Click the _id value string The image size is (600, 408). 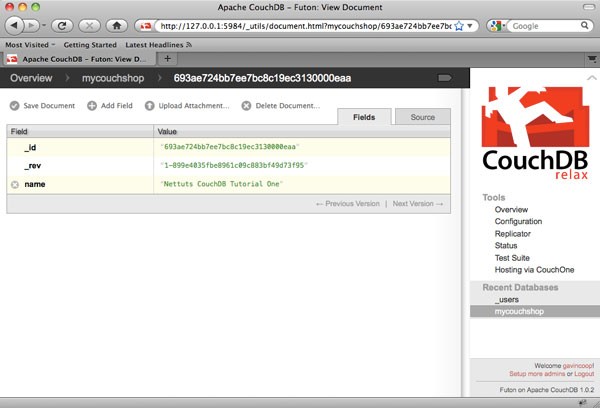(x=230, y=147)
